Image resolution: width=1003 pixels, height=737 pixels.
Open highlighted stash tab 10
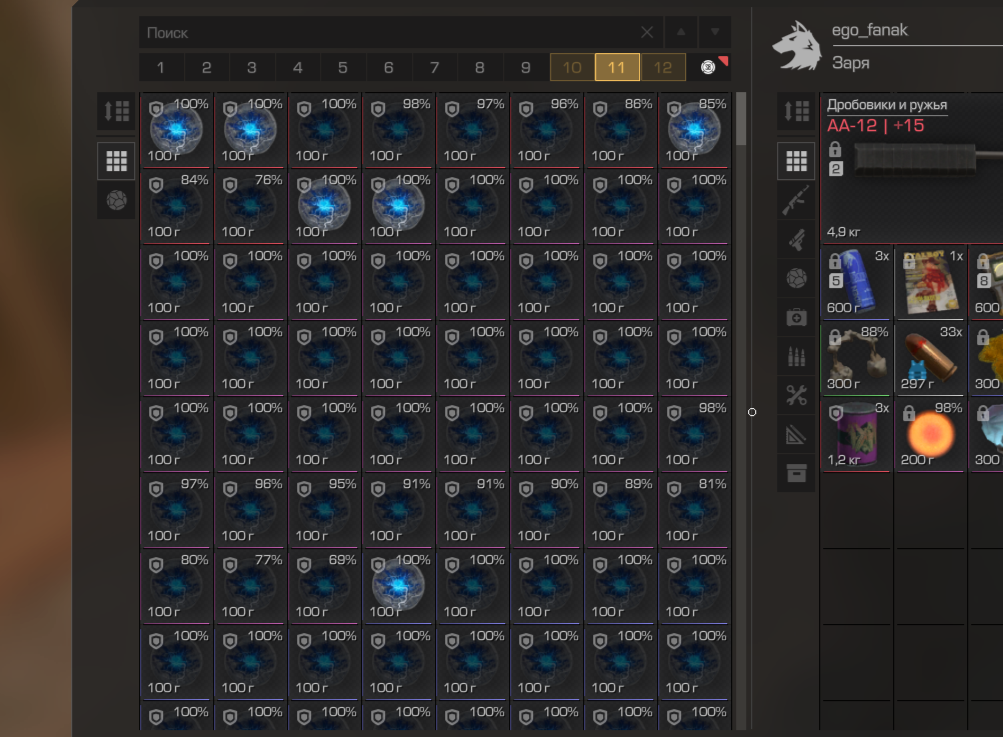[x=572, y=67]
